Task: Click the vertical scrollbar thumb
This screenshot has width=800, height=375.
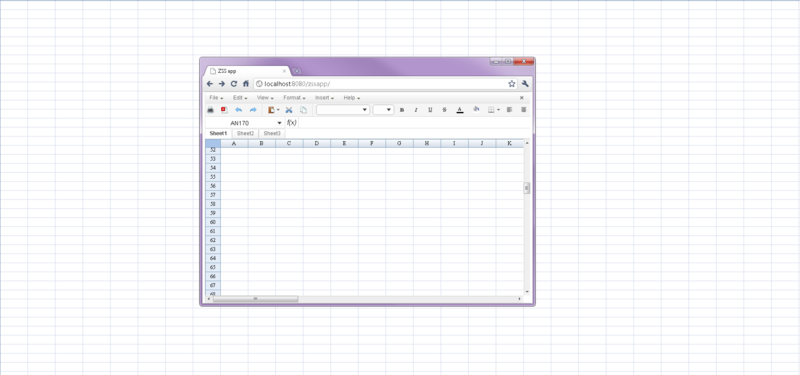Action: [527, 188]
